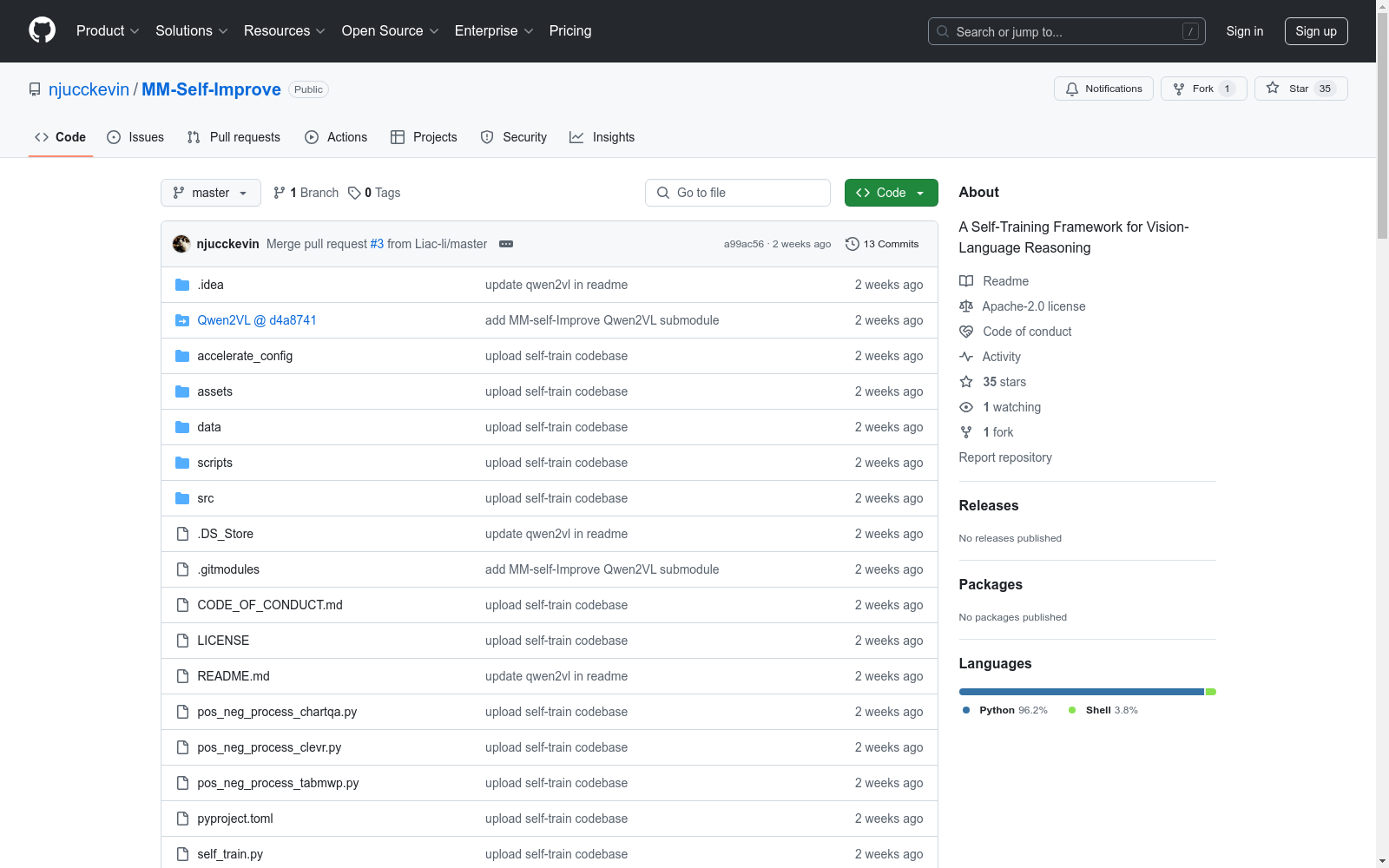Open the LICENSE file
The height and width of the screenshot is (868, 1389).
click(x=223, y=641)
